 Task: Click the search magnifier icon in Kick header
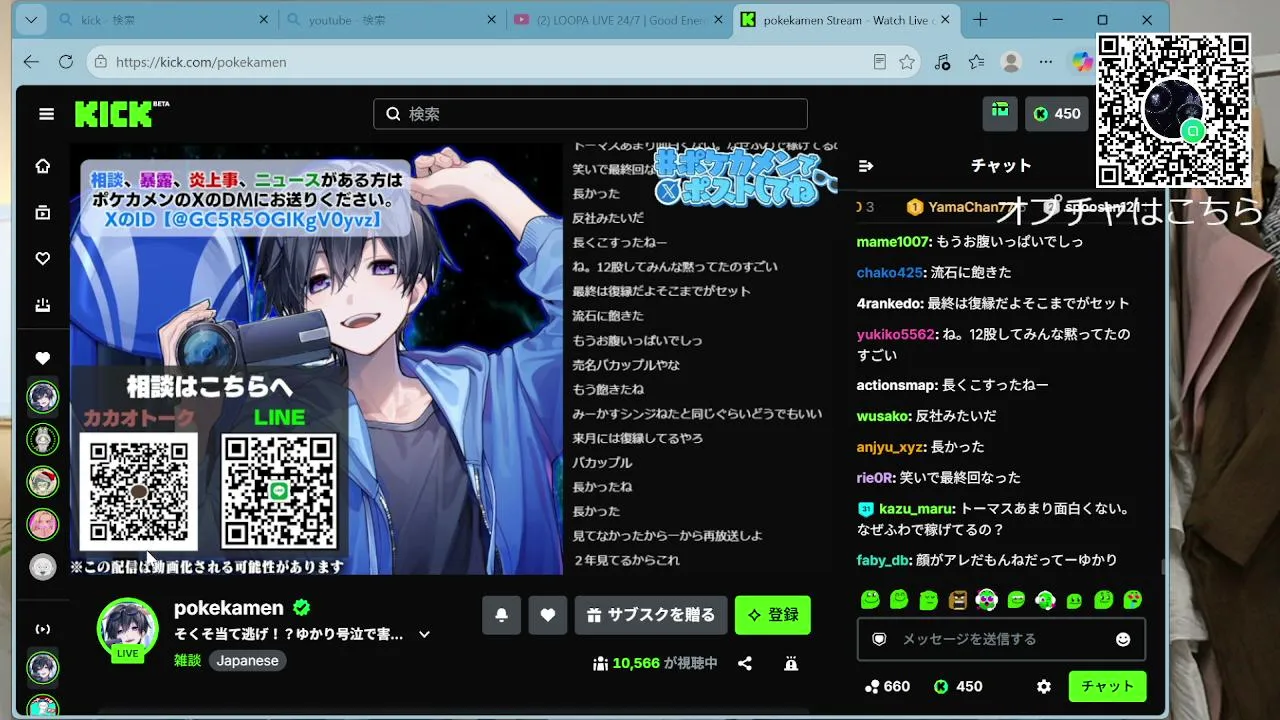[x=393, y=114]
